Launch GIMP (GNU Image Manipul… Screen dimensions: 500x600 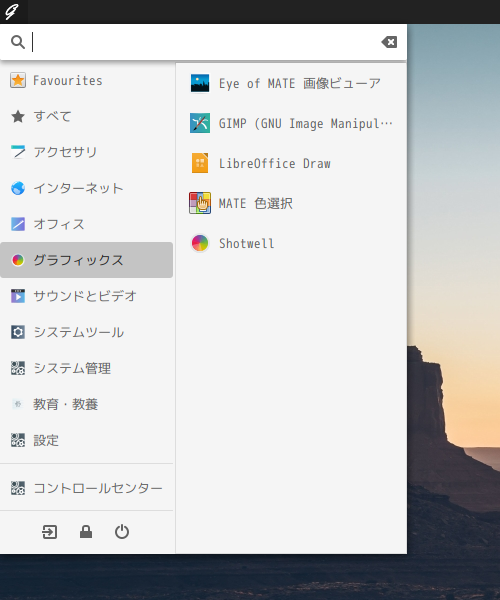coord(291,123)
